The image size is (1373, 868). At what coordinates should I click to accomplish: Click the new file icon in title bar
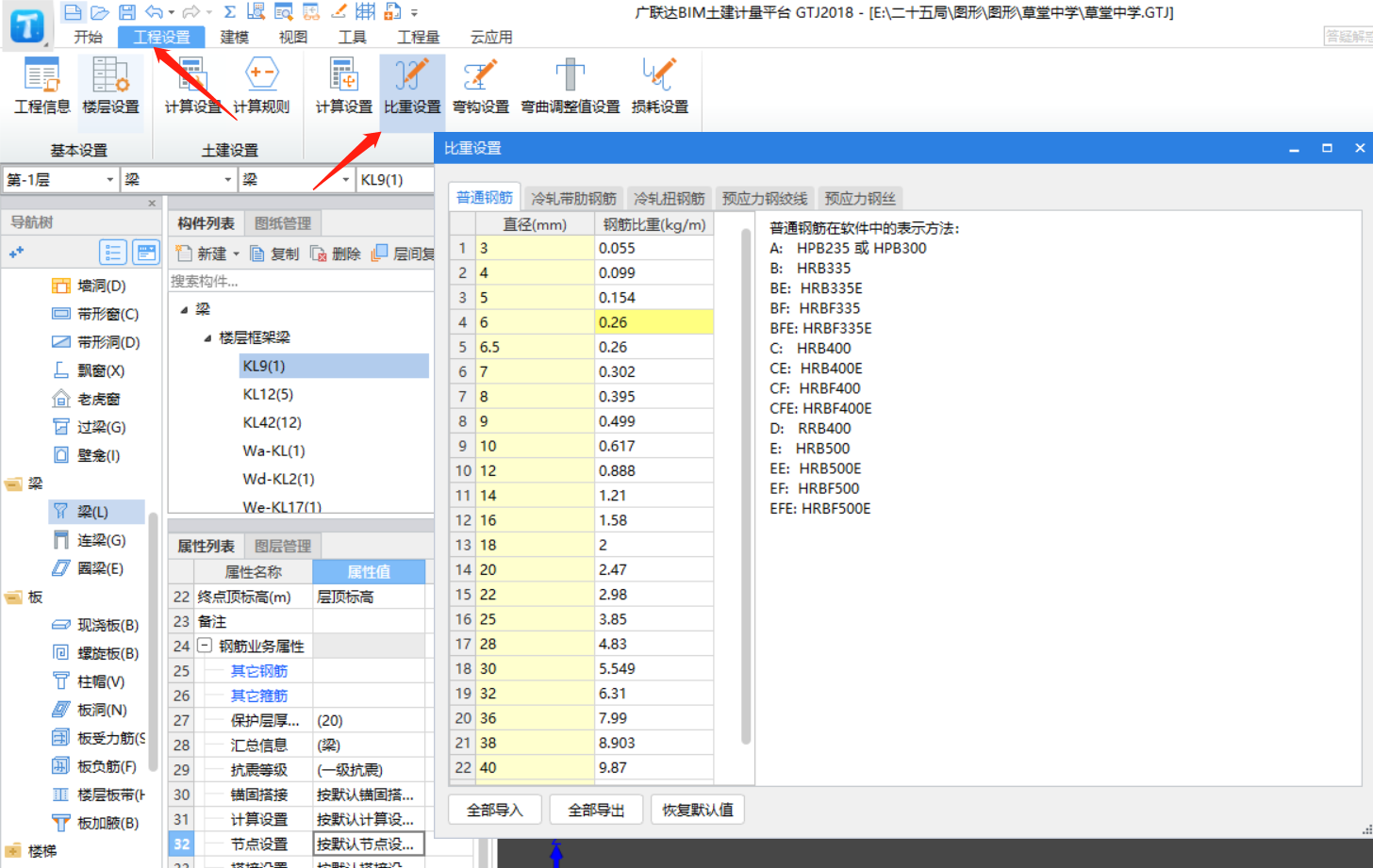point(73,12)
